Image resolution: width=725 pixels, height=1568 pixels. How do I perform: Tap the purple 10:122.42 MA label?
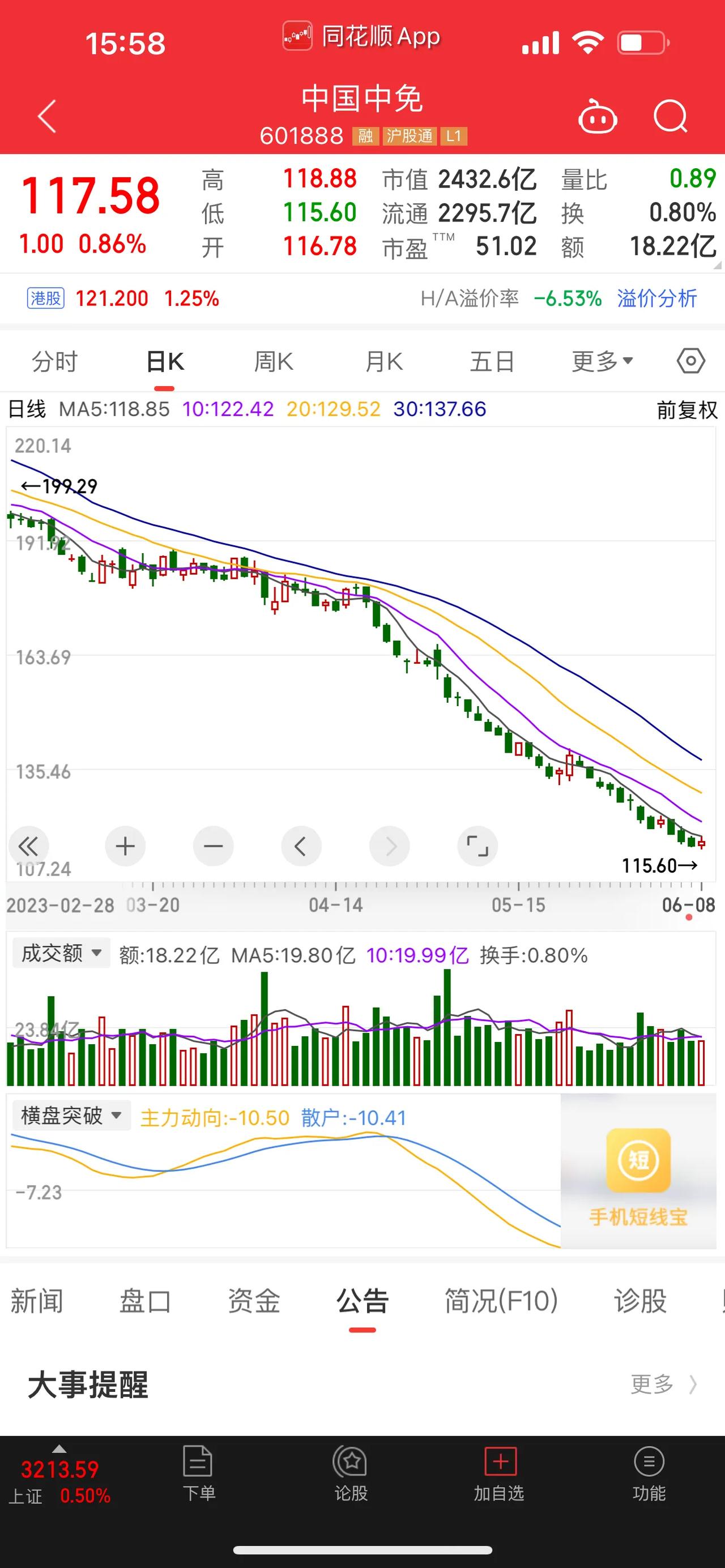228,409
